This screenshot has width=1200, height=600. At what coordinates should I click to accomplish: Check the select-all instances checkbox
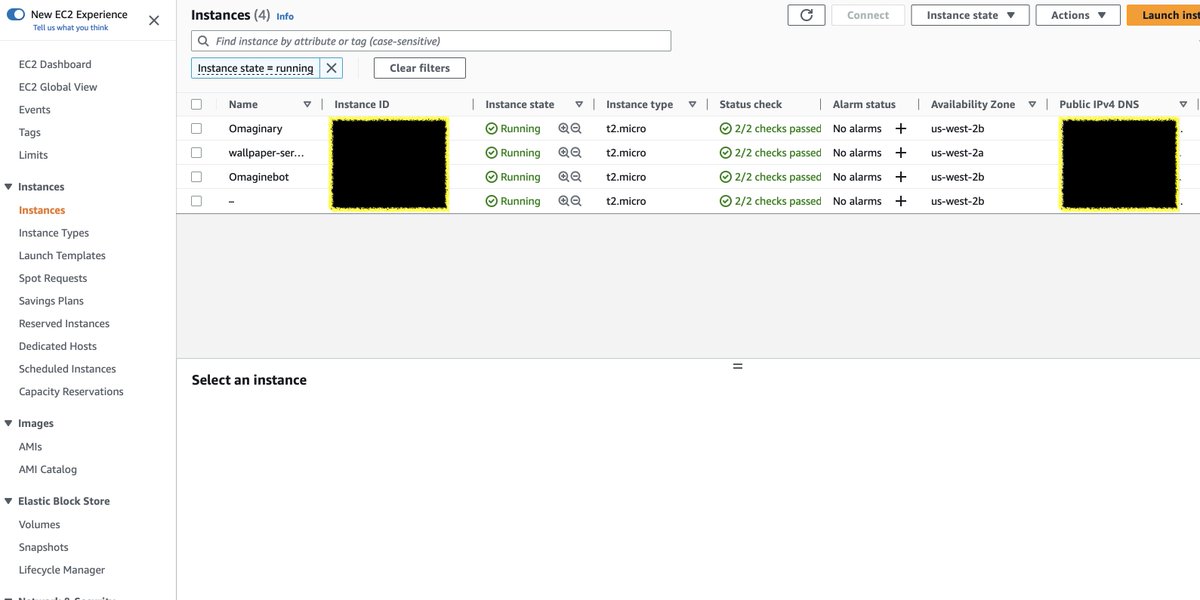coord(196,104)
